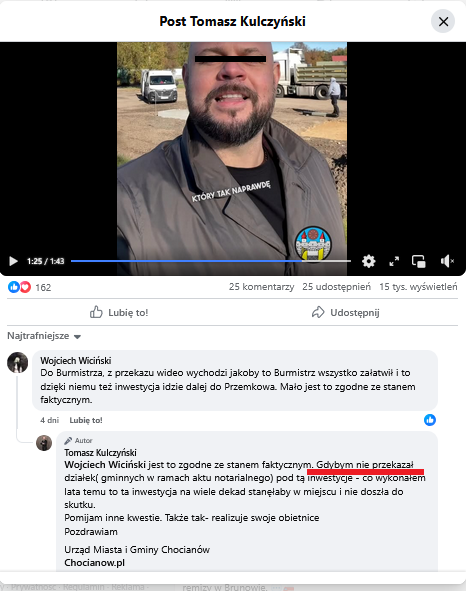Close the post dialog
The height and width of the screenshot is (591, 466).
point(443,21)
